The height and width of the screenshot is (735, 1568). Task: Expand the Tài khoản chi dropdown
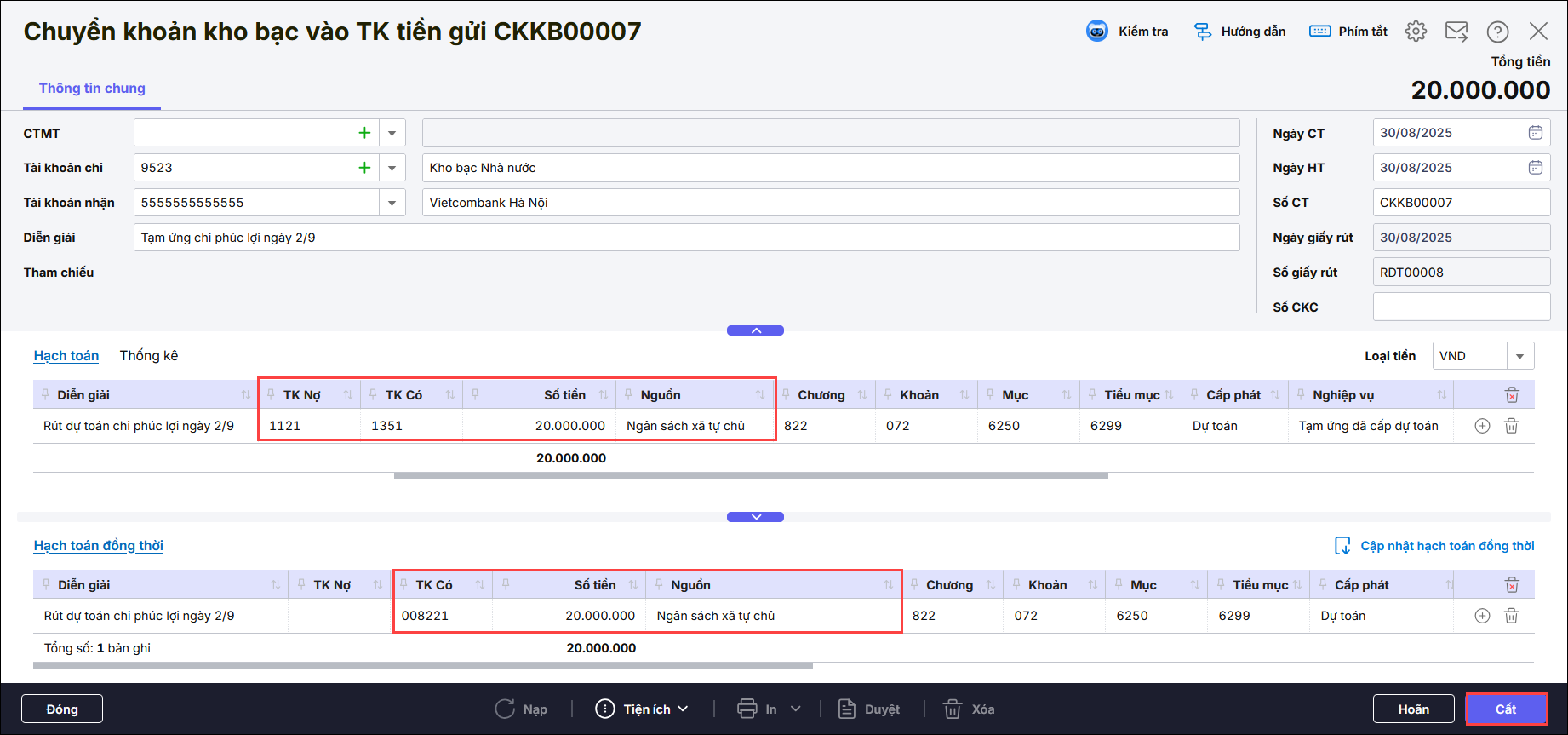(392, 168)
